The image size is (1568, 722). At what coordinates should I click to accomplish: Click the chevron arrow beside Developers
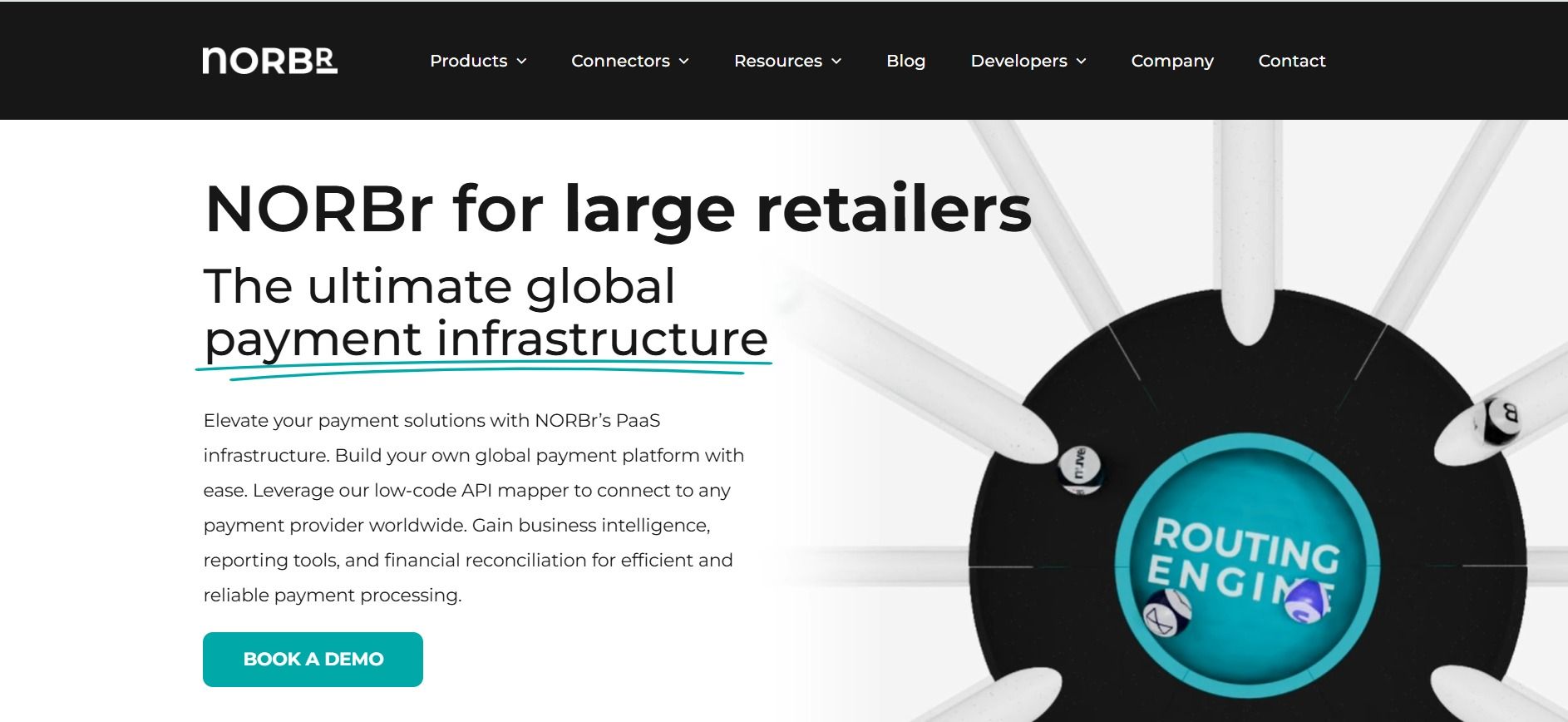click(x=1082, y=62)
